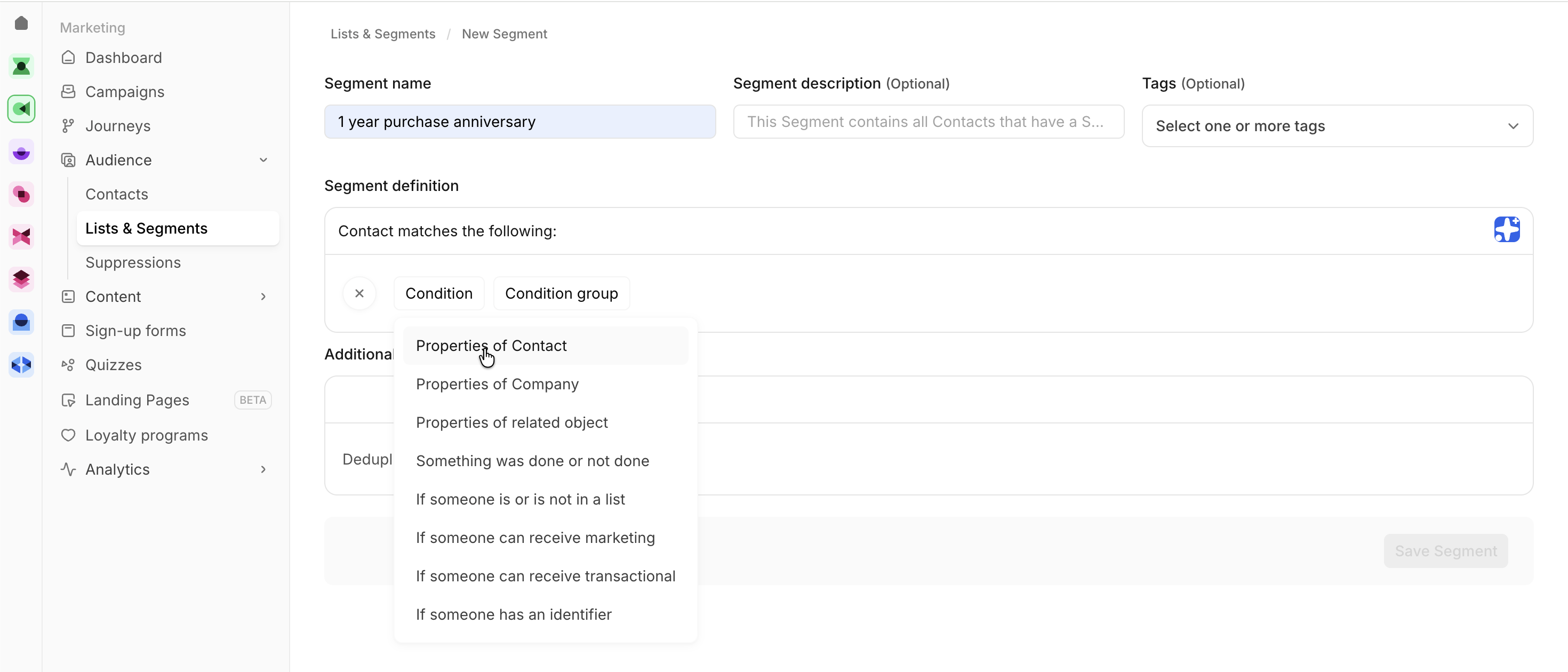
Task: Go to Lists & Segments breadcrumb link
Action: click(382, 34)
